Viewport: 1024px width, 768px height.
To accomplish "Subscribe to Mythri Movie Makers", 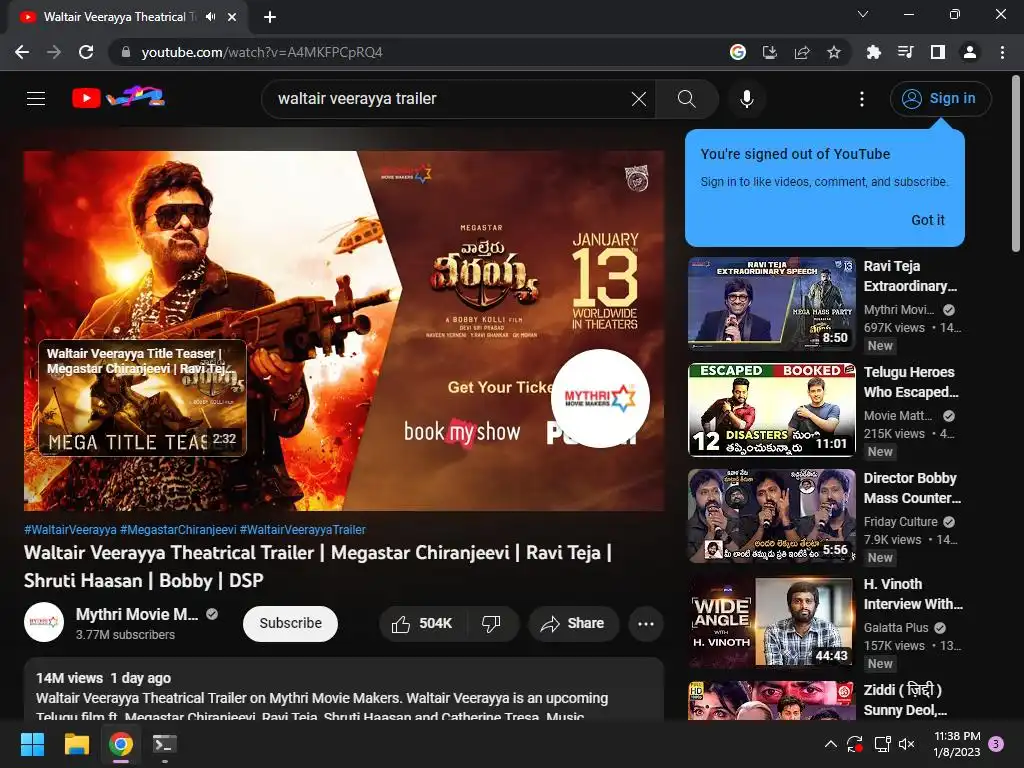I will 291,624.
